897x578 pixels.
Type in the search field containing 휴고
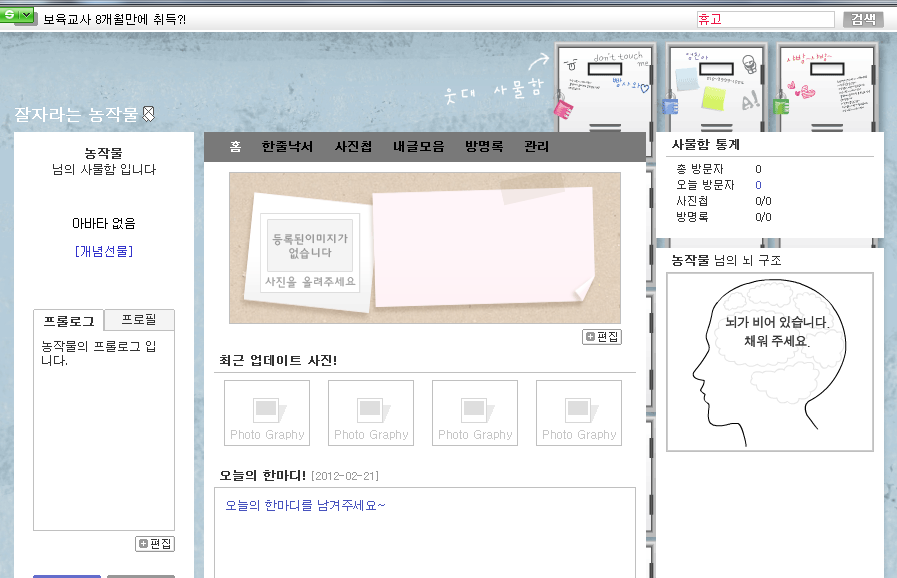coord(764,19)
